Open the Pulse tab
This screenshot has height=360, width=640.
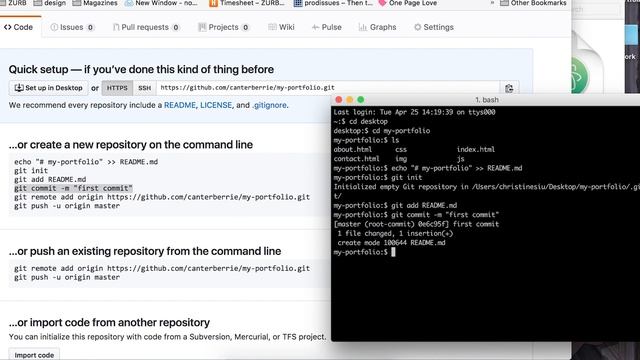click(327, 27)
